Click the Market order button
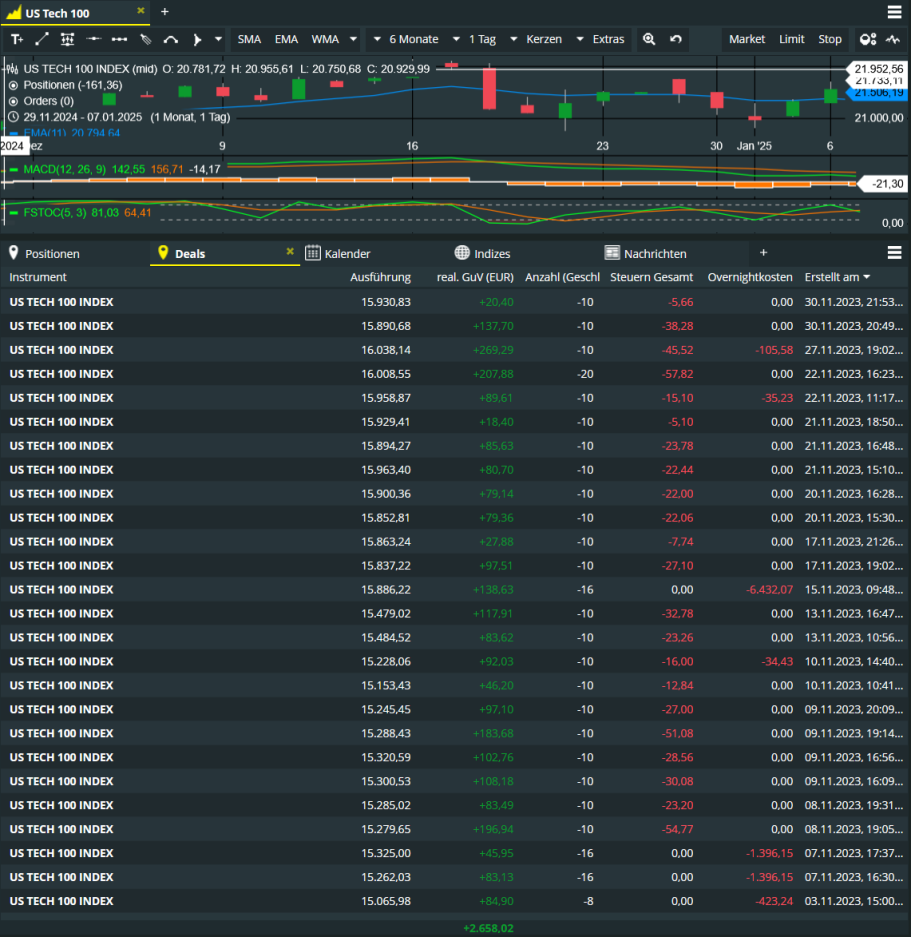 (747, 39)
